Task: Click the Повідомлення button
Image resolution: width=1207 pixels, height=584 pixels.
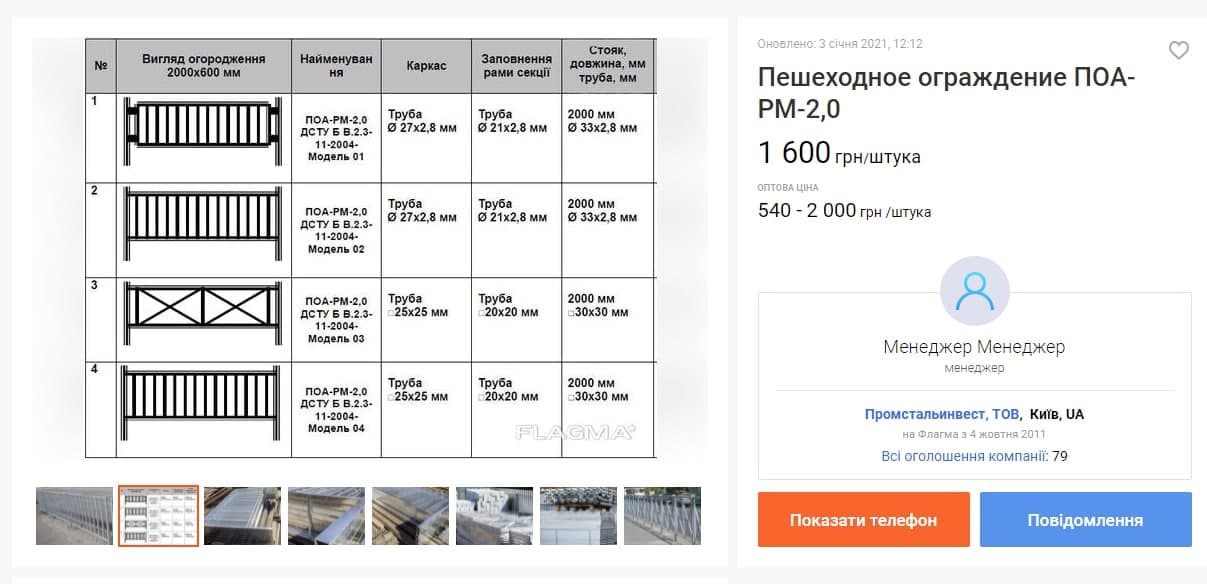Action: pyautogui.click(x=1086, y=519)
